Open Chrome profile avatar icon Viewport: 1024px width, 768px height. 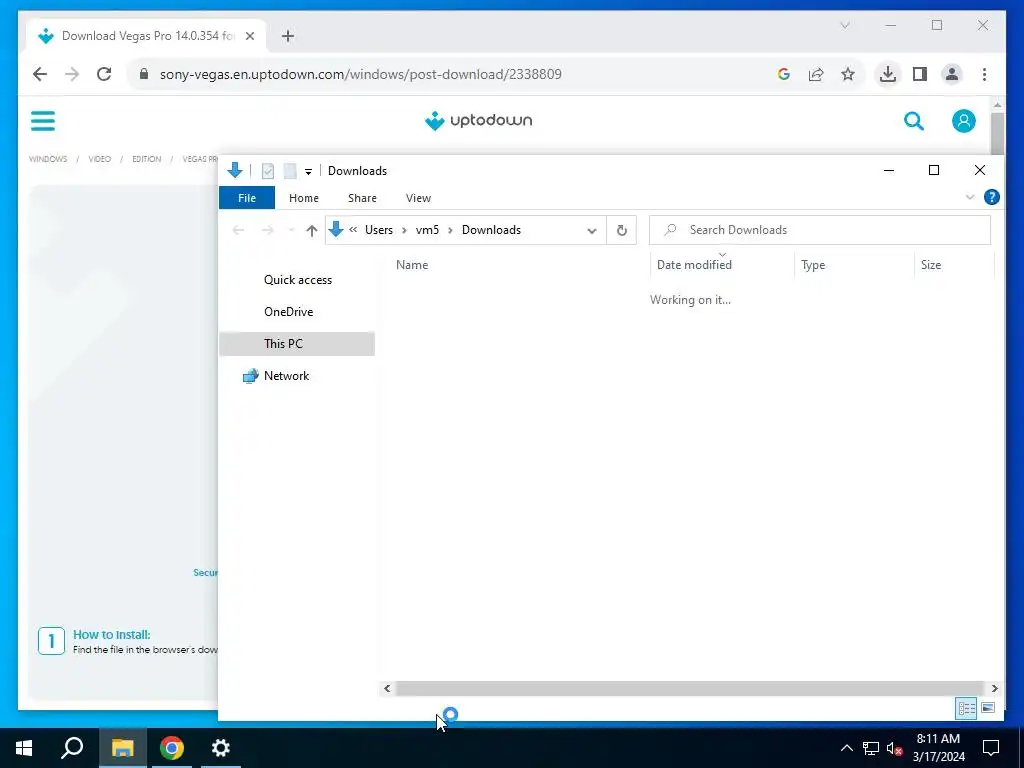coord(952,74)
